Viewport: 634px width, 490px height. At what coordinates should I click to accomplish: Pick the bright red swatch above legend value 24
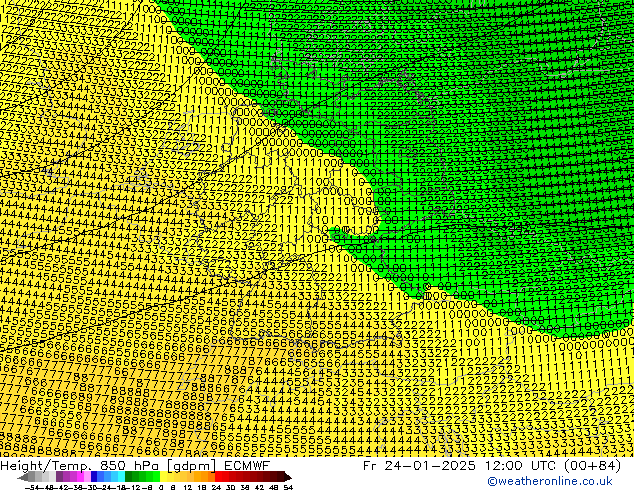219,477
